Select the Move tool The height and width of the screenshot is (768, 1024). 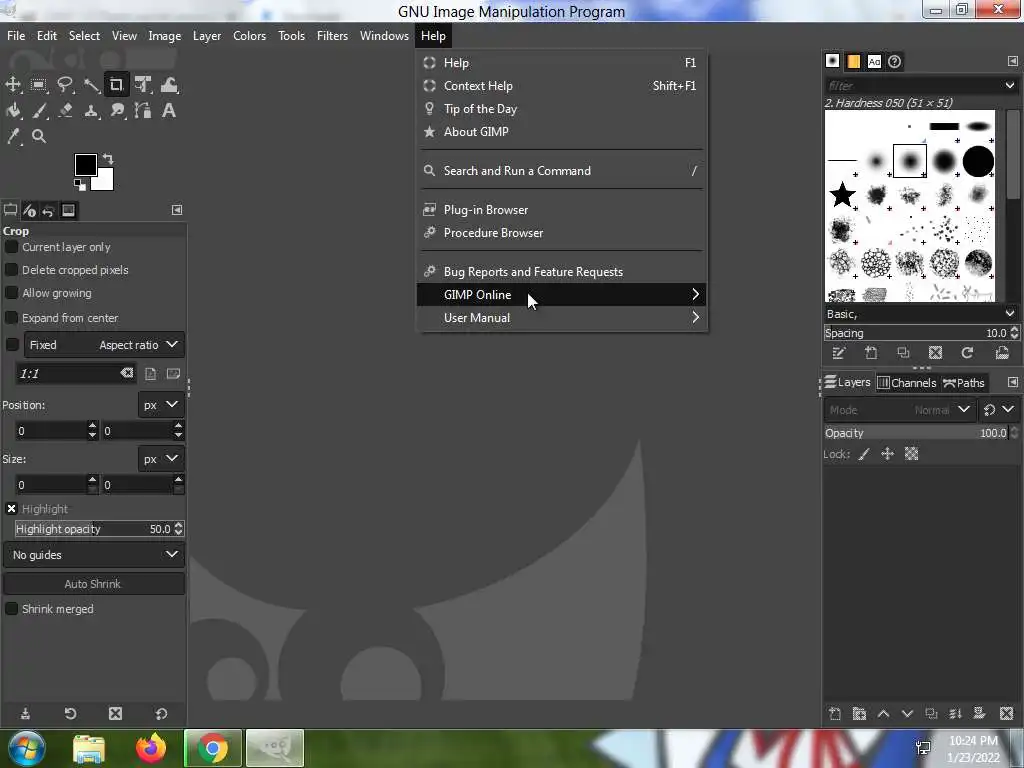click(x=13, y=85)
